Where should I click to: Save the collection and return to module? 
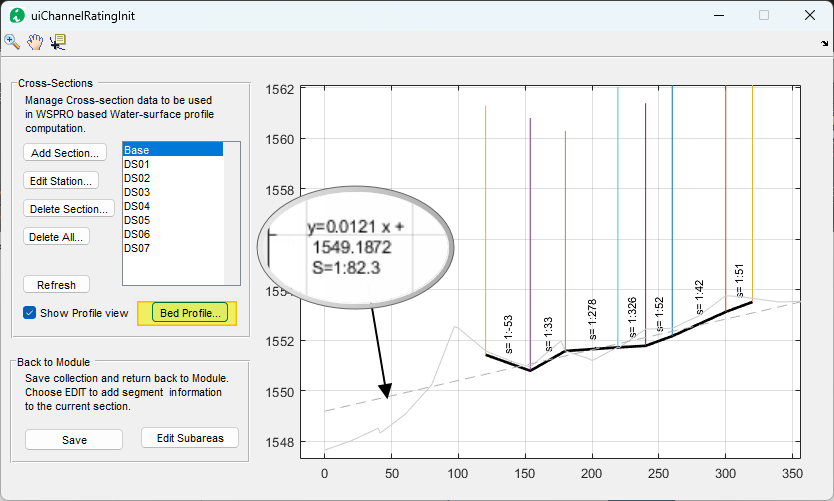click(x=74, y=440)
